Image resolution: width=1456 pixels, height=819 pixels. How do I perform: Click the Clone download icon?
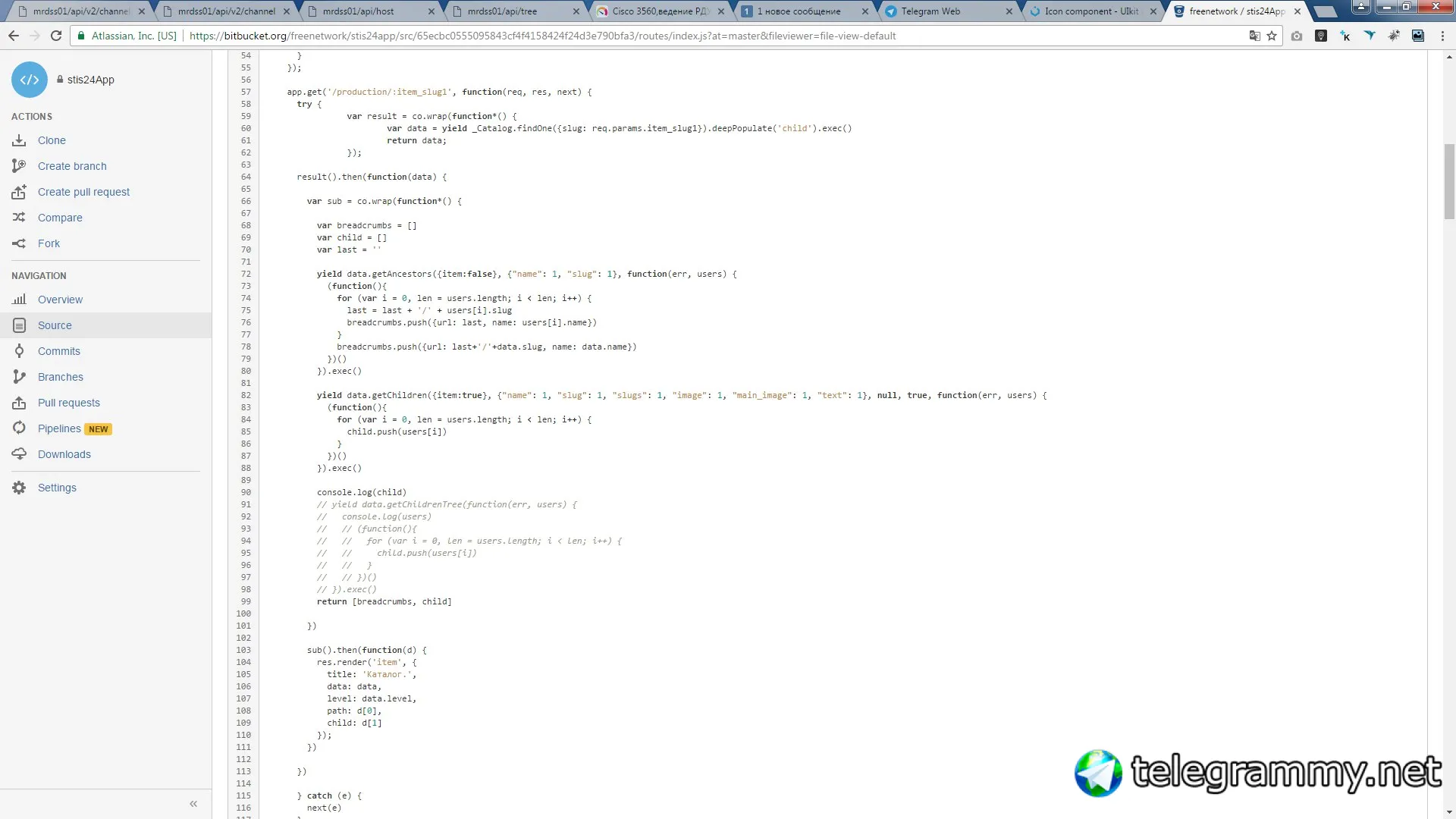(19, 140)
